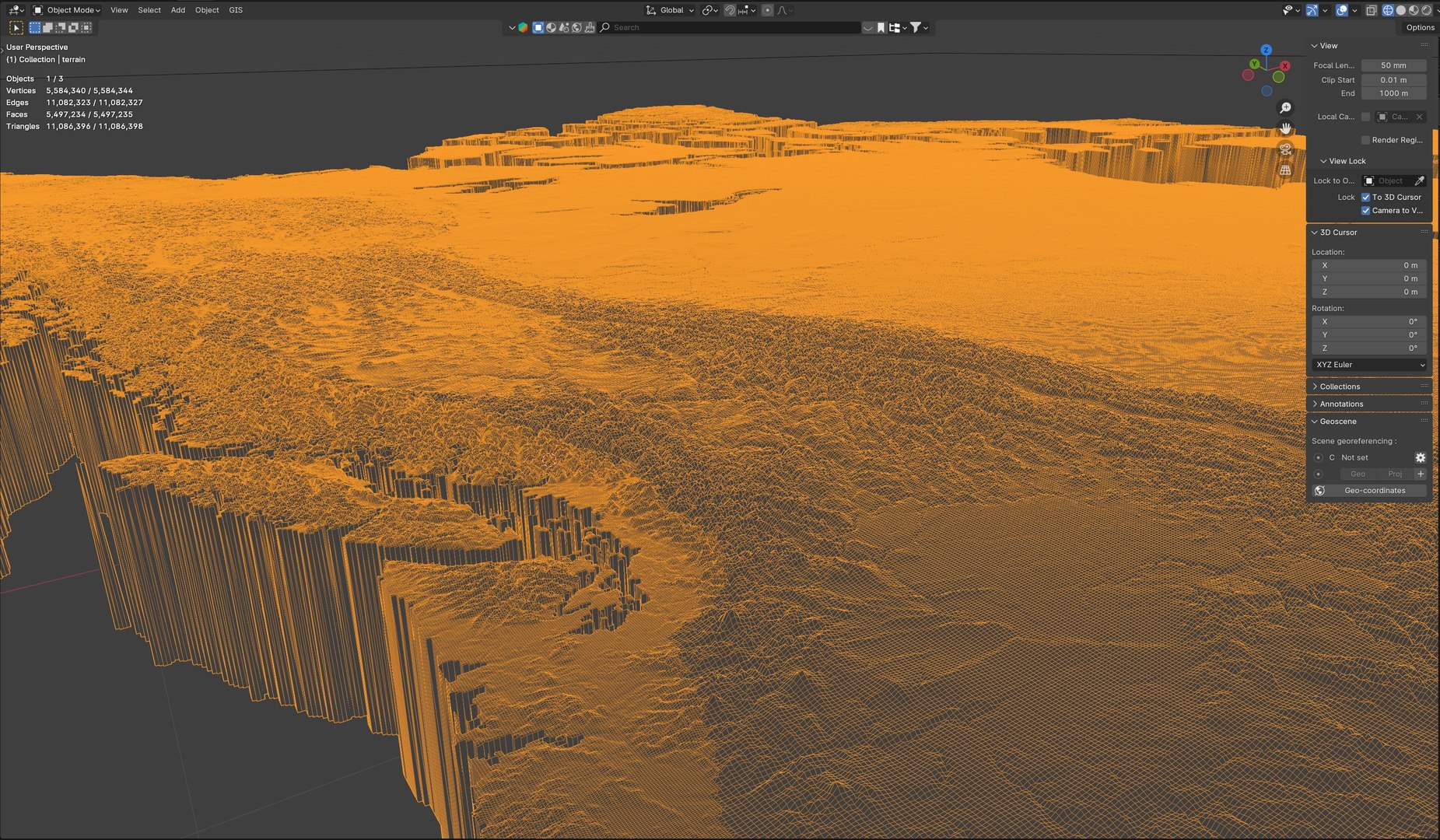Image resolution: width=1440 pixels, height=840 pixels.
Task: Click the green Y axis gizmo
Action: click(1254, 64)
